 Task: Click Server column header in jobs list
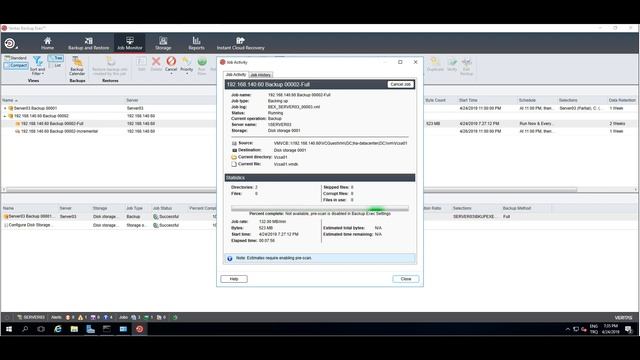(132, 100)
